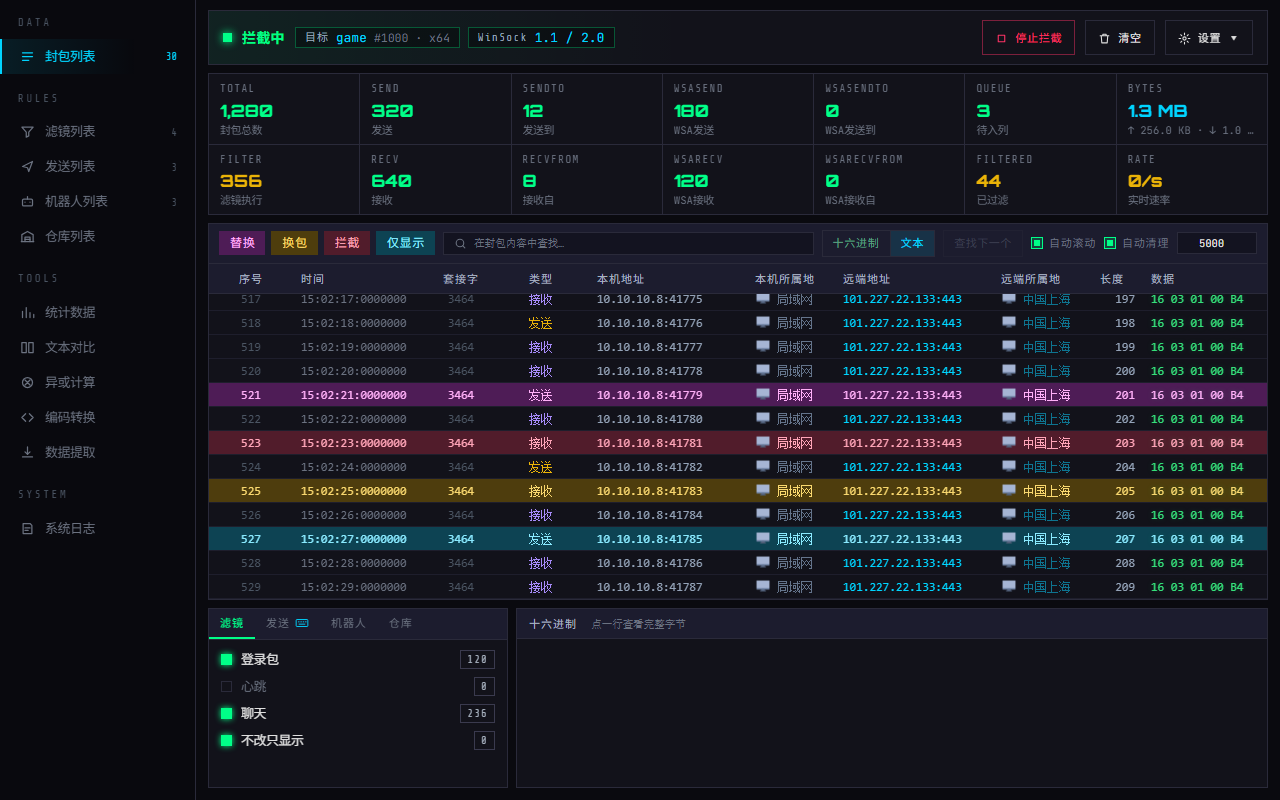Click the 换包 button
The image size is (1280, 800).
pyautogui.click(x=294, y=243)
